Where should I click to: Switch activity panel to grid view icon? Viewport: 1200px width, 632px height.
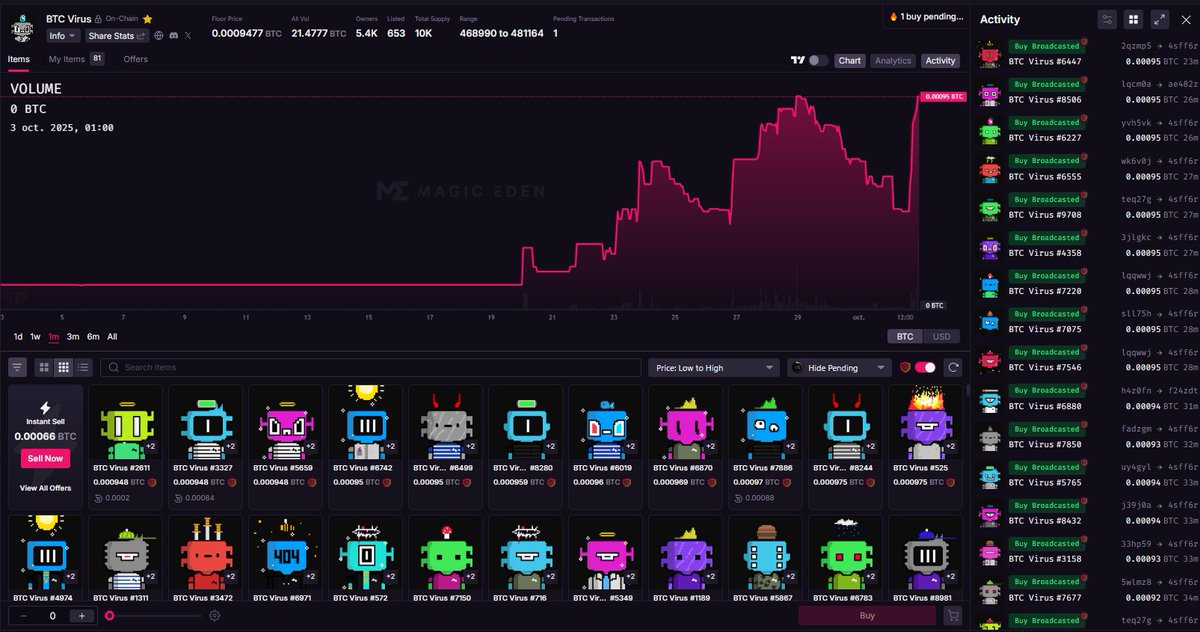pyautogui.click(x=1133, y=19)
